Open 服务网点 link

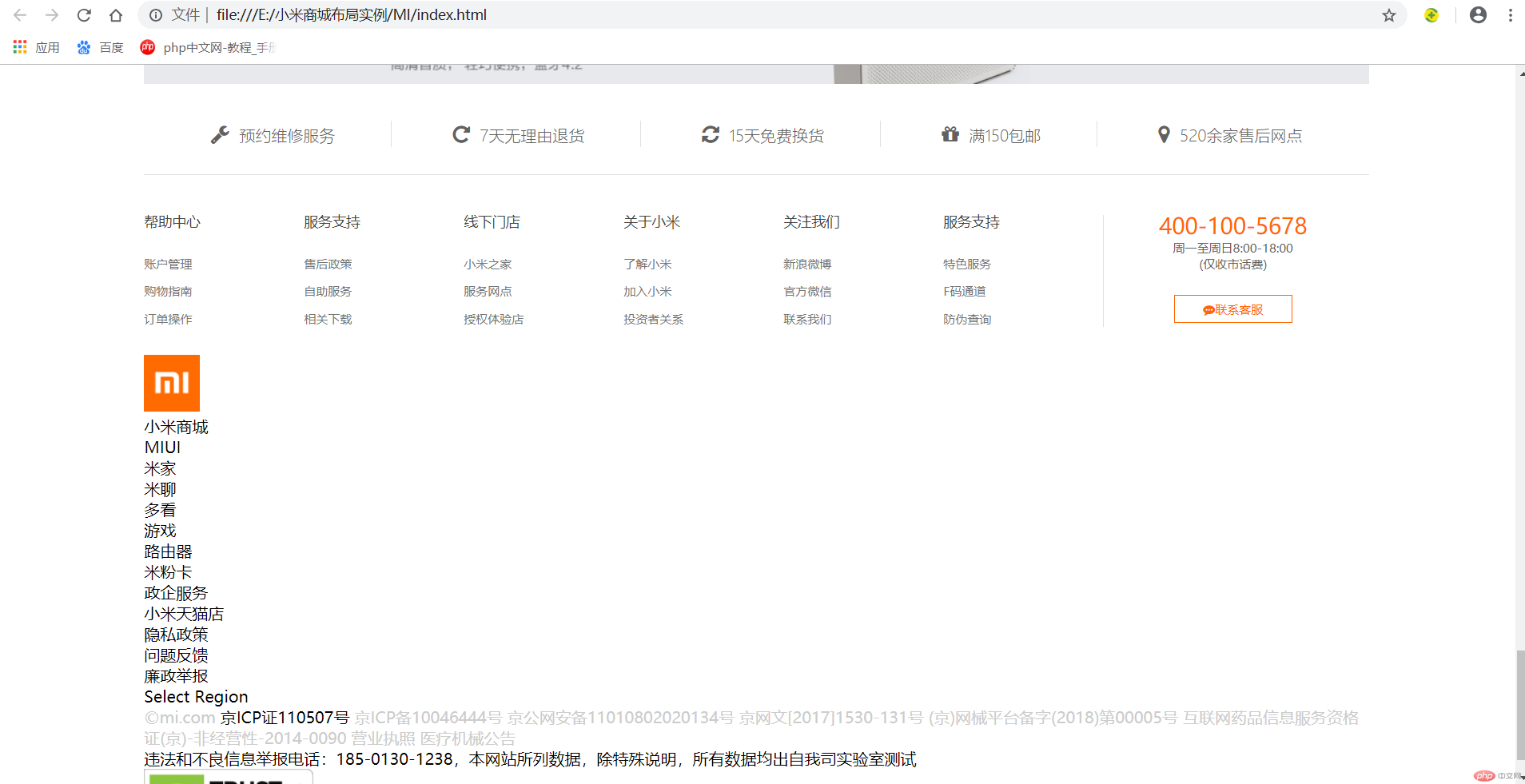488,292
